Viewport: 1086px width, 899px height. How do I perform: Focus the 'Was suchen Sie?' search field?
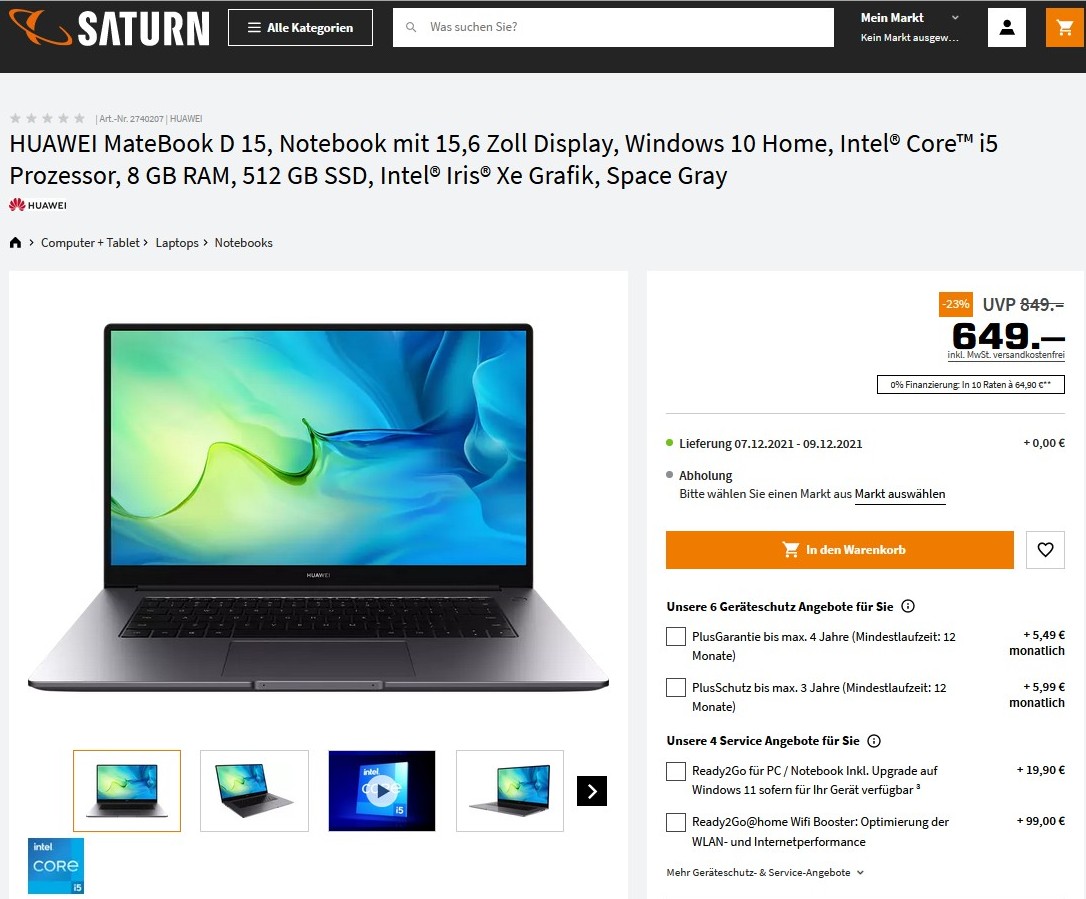click(613, 27)
